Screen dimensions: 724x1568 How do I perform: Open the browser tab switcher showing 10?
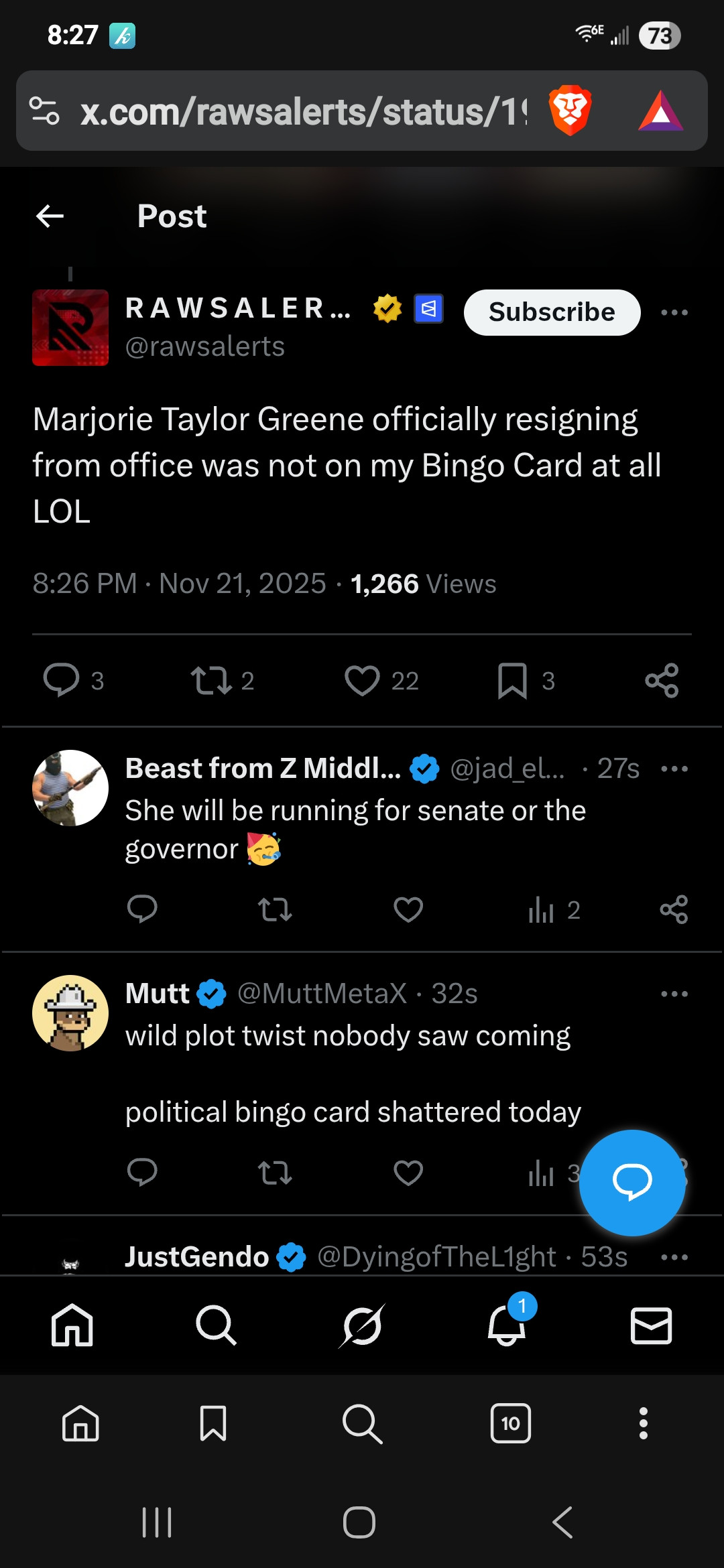[510, 1423]
